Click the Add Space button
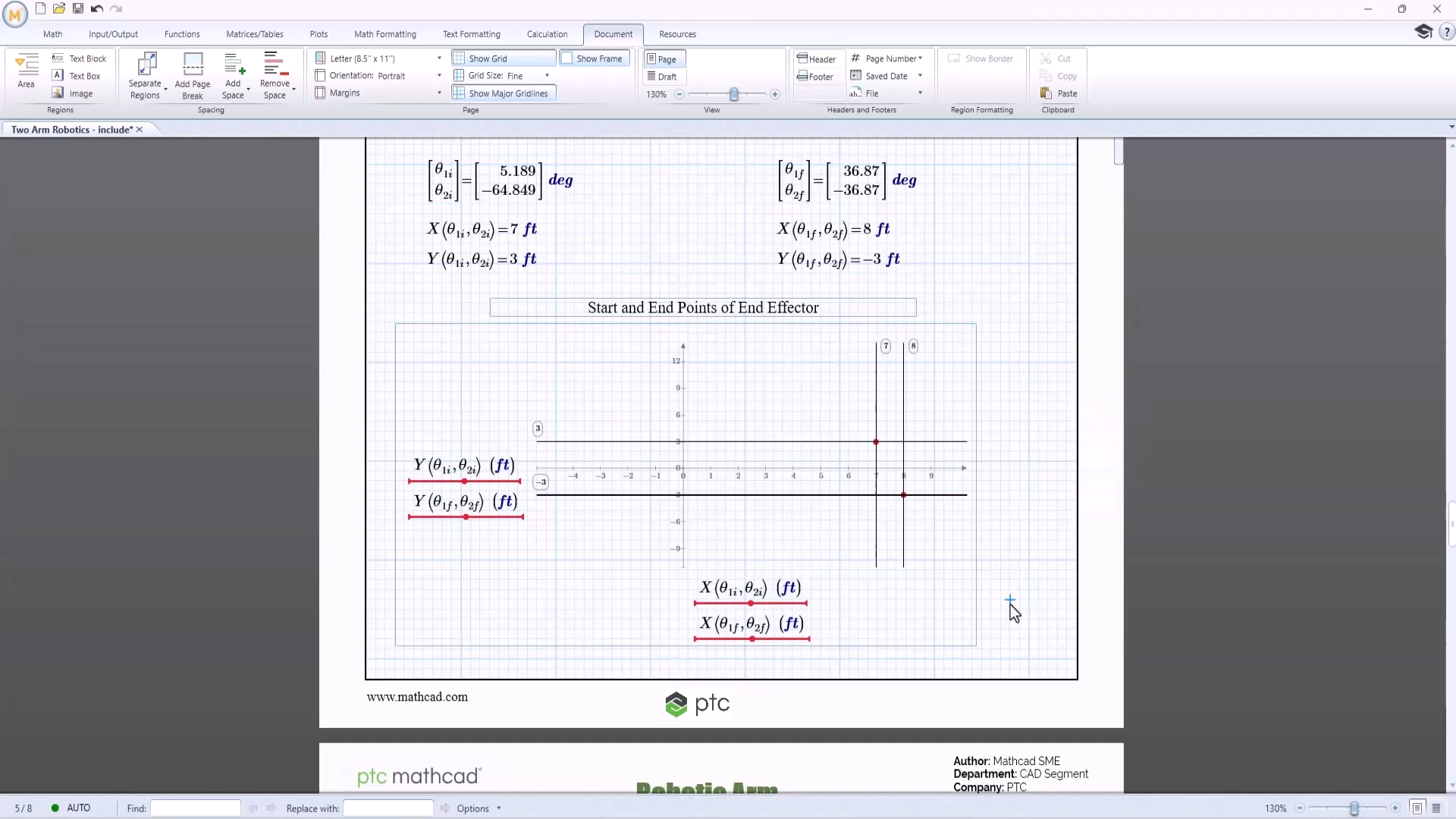 [234, 76]
